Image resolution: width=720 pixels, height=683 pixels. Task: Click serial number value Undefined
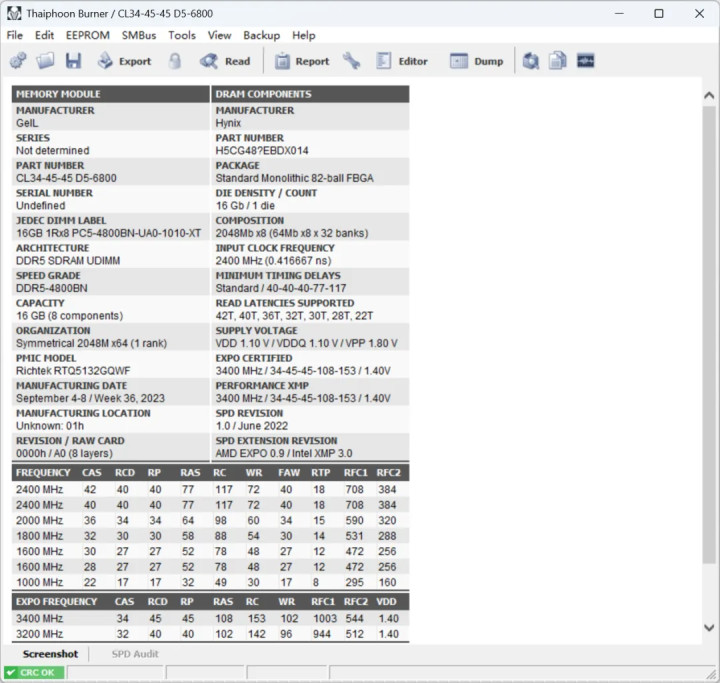(x=40, y=206)
